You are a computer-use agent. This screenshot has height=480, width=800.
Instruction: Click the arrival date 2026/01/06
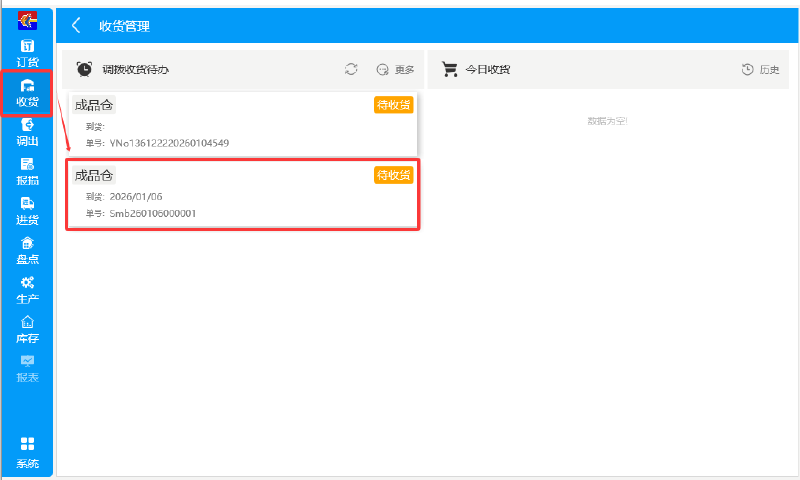[136, 196]
